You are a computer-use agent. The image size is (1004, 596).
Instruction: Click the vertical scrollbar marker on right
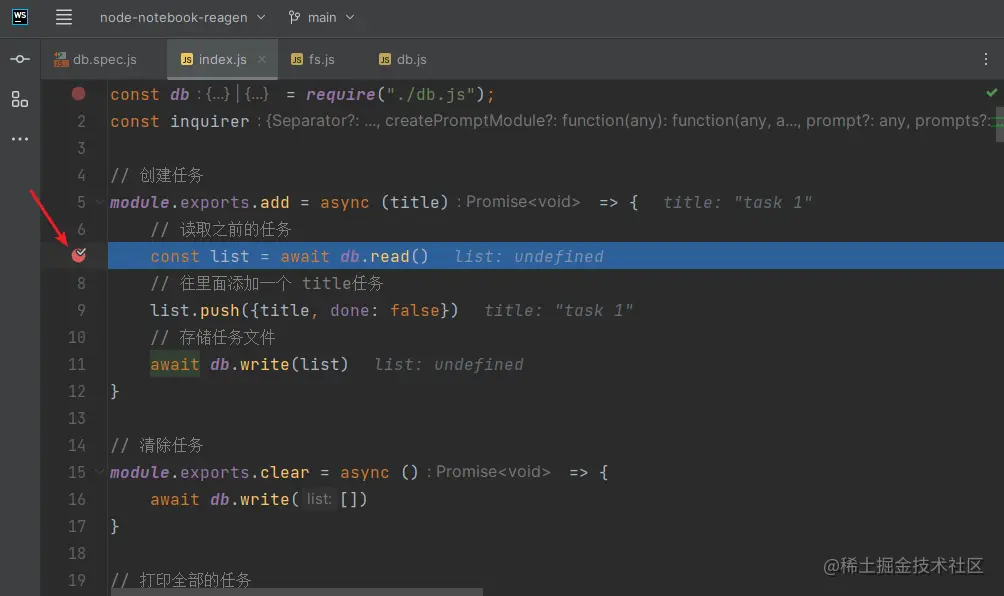(x=1000, y=124)
